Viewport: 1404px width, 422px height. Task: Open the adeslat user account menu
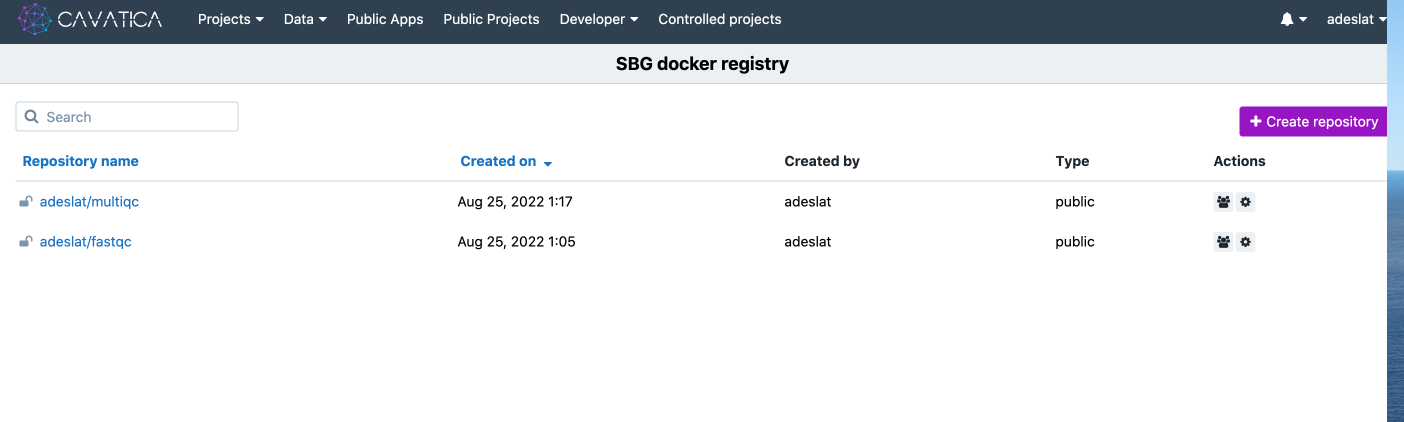(1355, 19)
